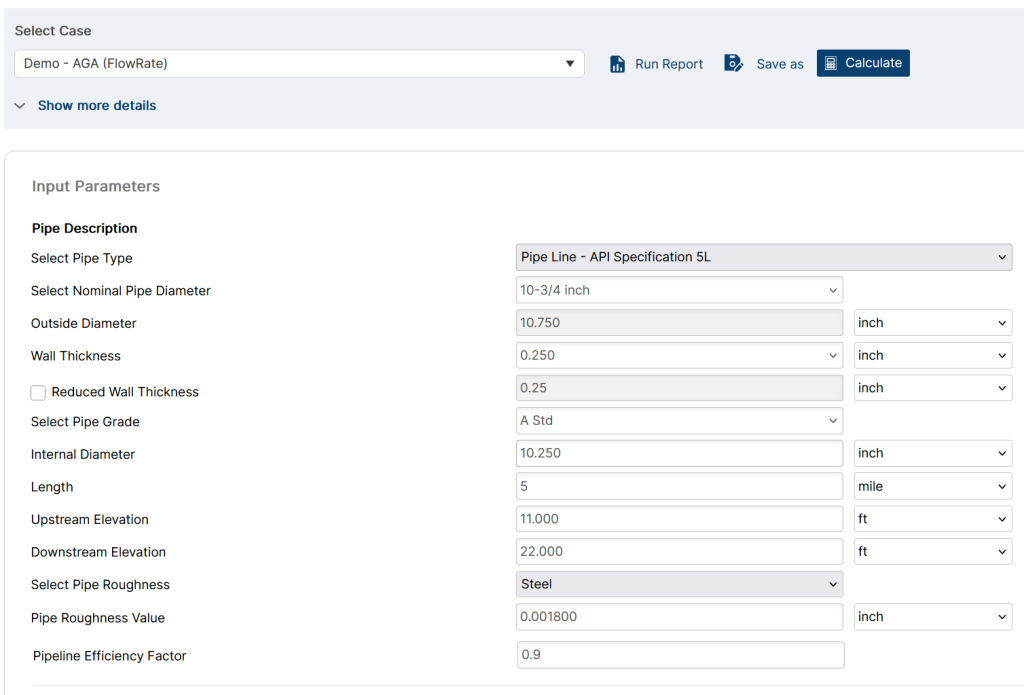Click the Save as pencil icon
Image resolution: width=1024 pixels, height=695 pixels.
733,63
